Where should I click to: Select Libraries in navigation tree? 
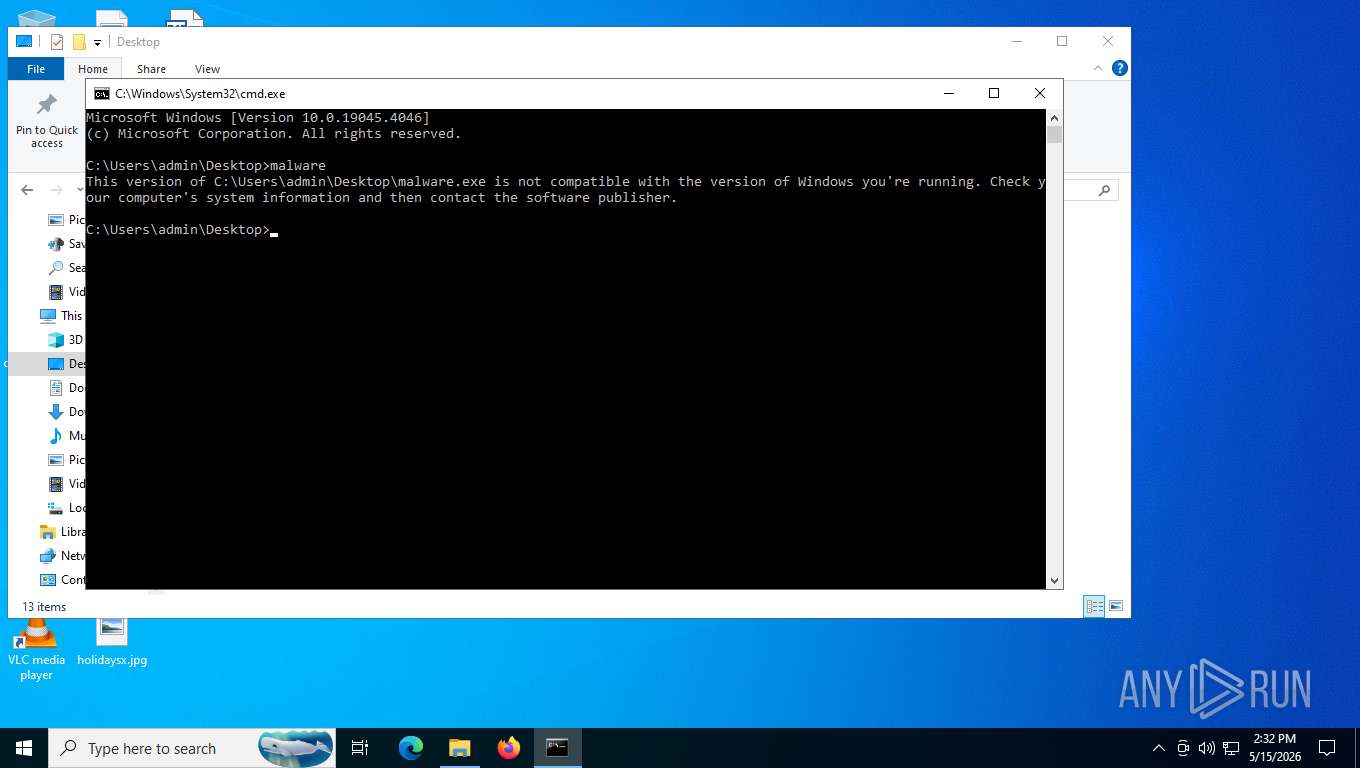point(61,532)
